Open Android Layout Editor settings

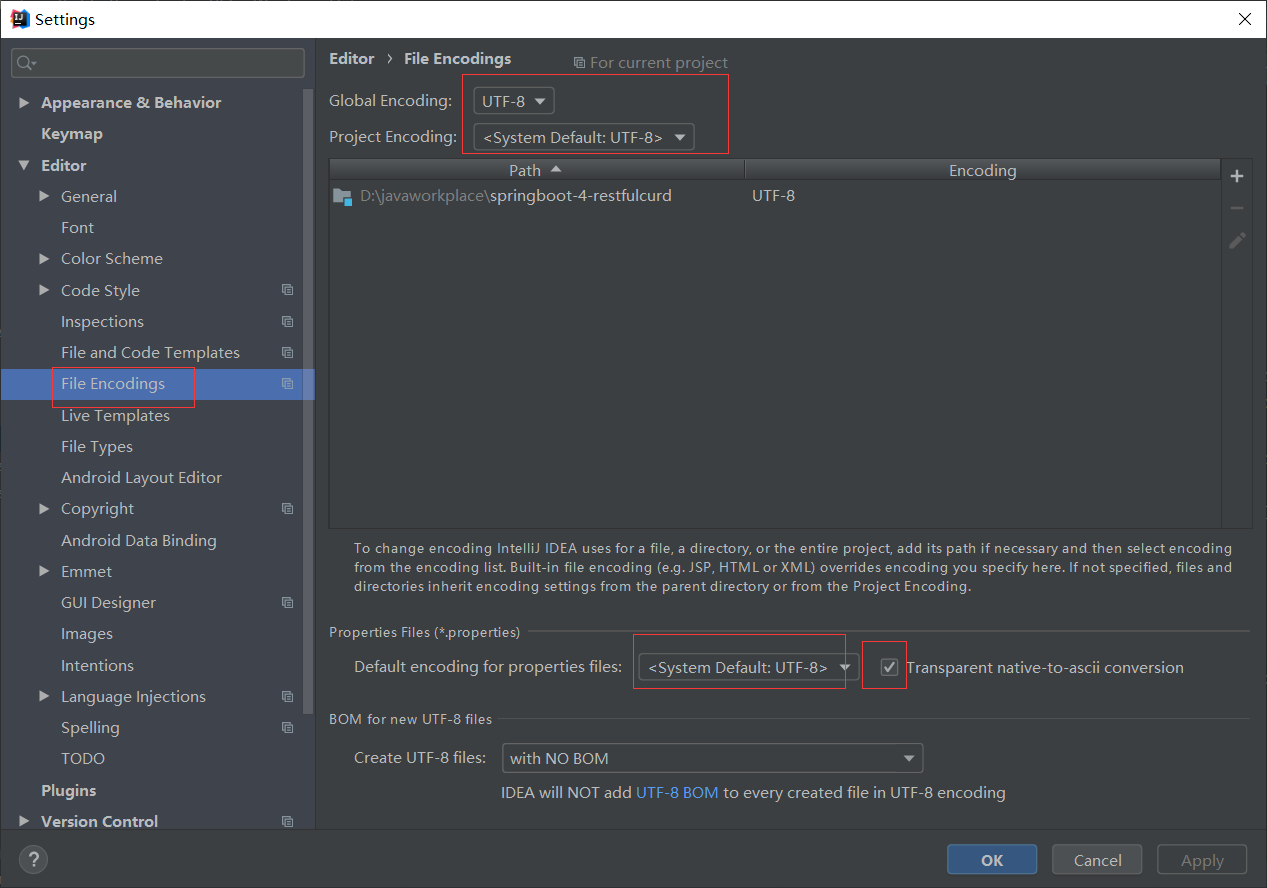coord(141,477)
